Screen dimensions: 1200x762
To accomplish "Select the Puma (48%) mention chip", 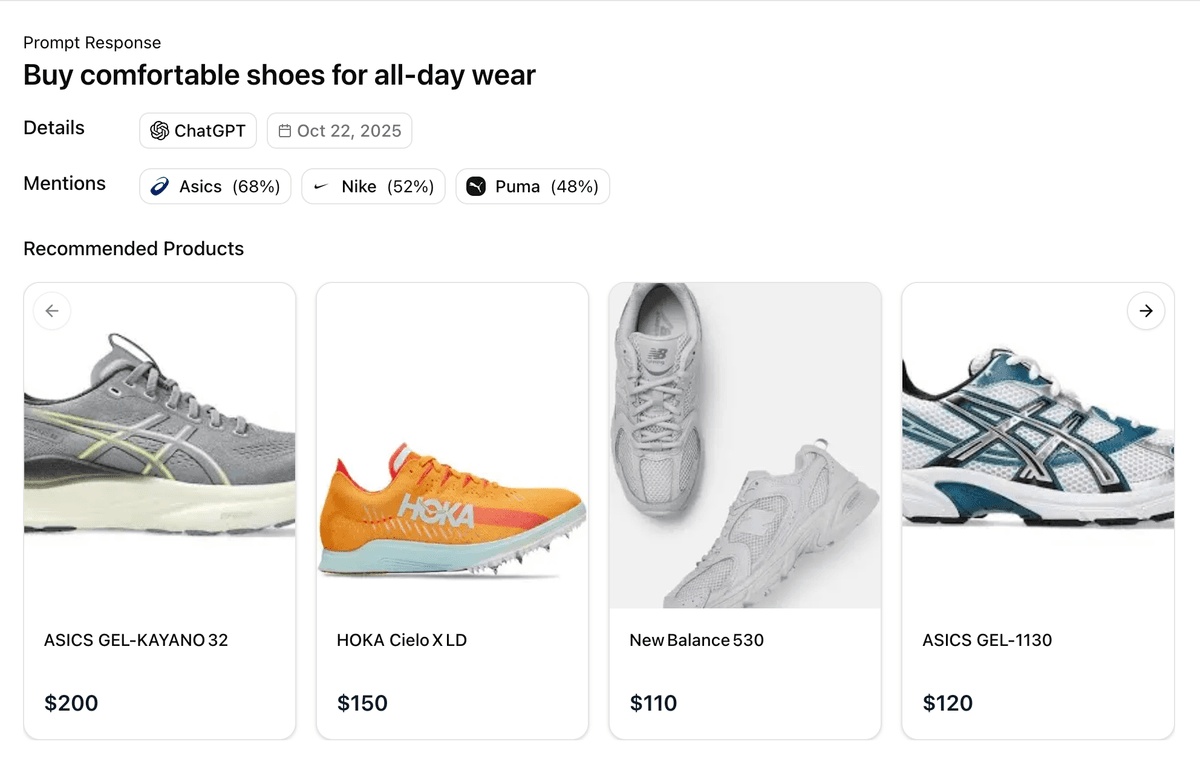I will (532, 186).
